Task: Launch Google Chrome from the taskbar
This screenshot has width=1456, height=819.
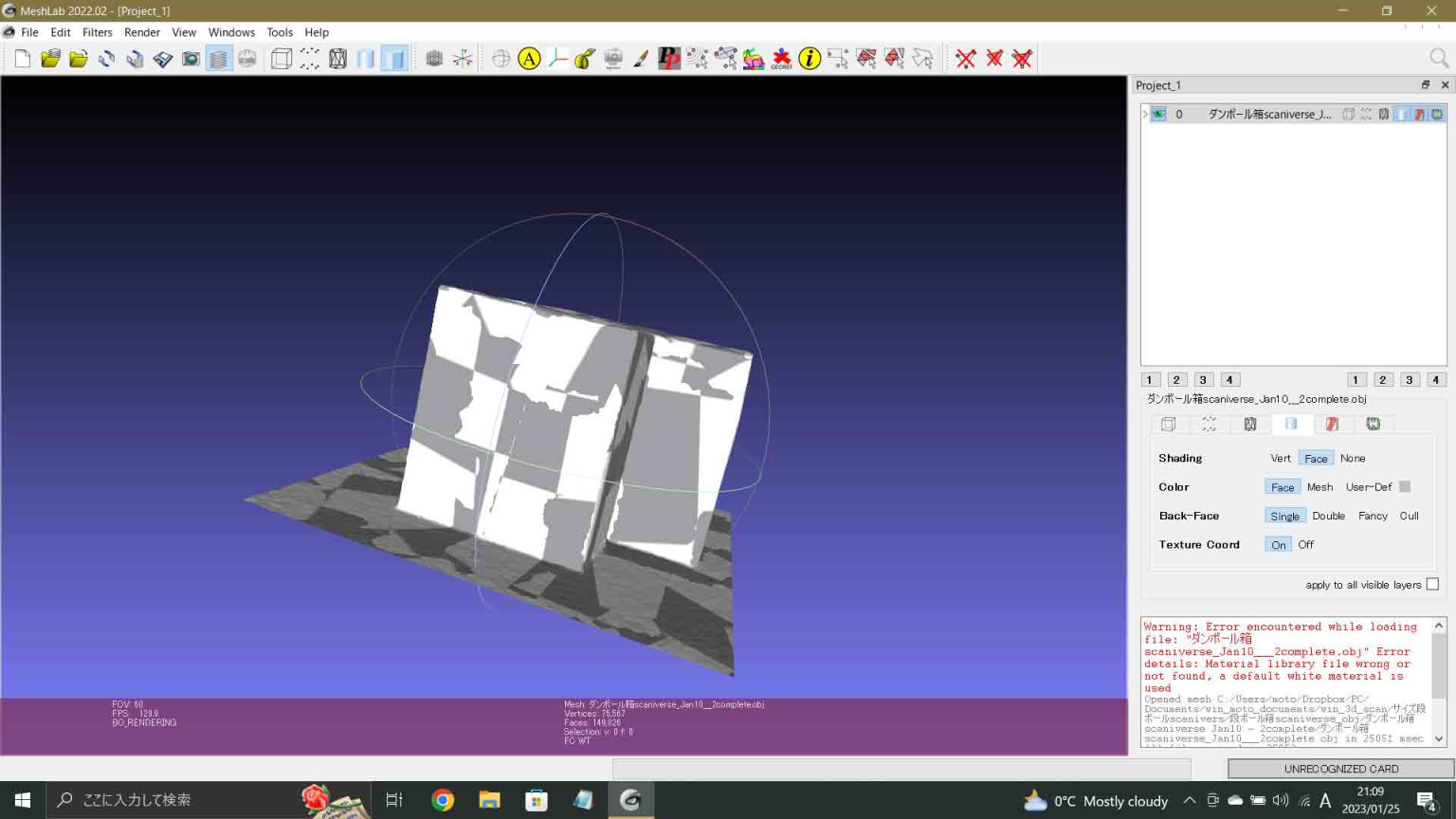Action: coord(442,800)
